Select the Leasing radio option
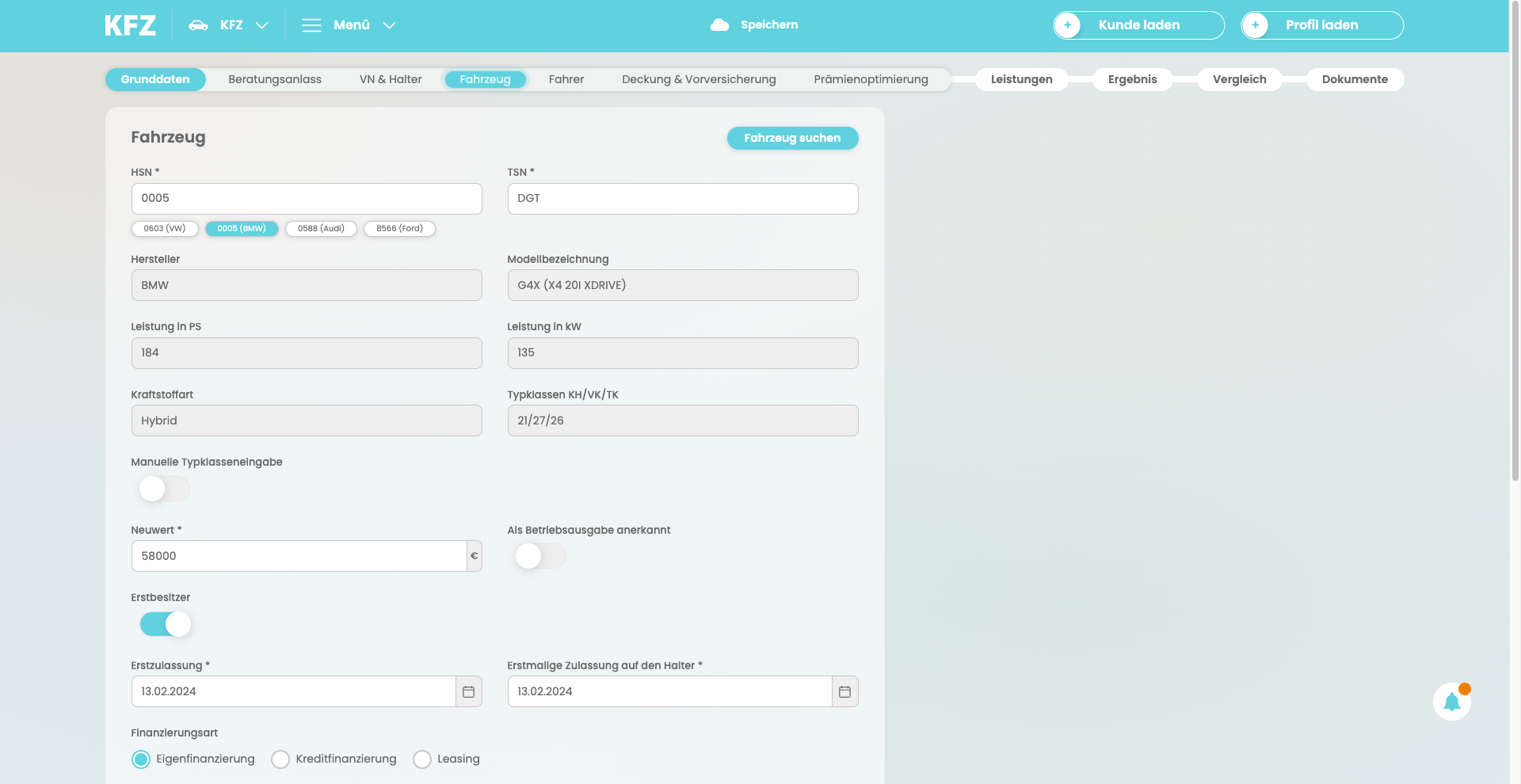1521x784 pixels. [x=422, y=759]
